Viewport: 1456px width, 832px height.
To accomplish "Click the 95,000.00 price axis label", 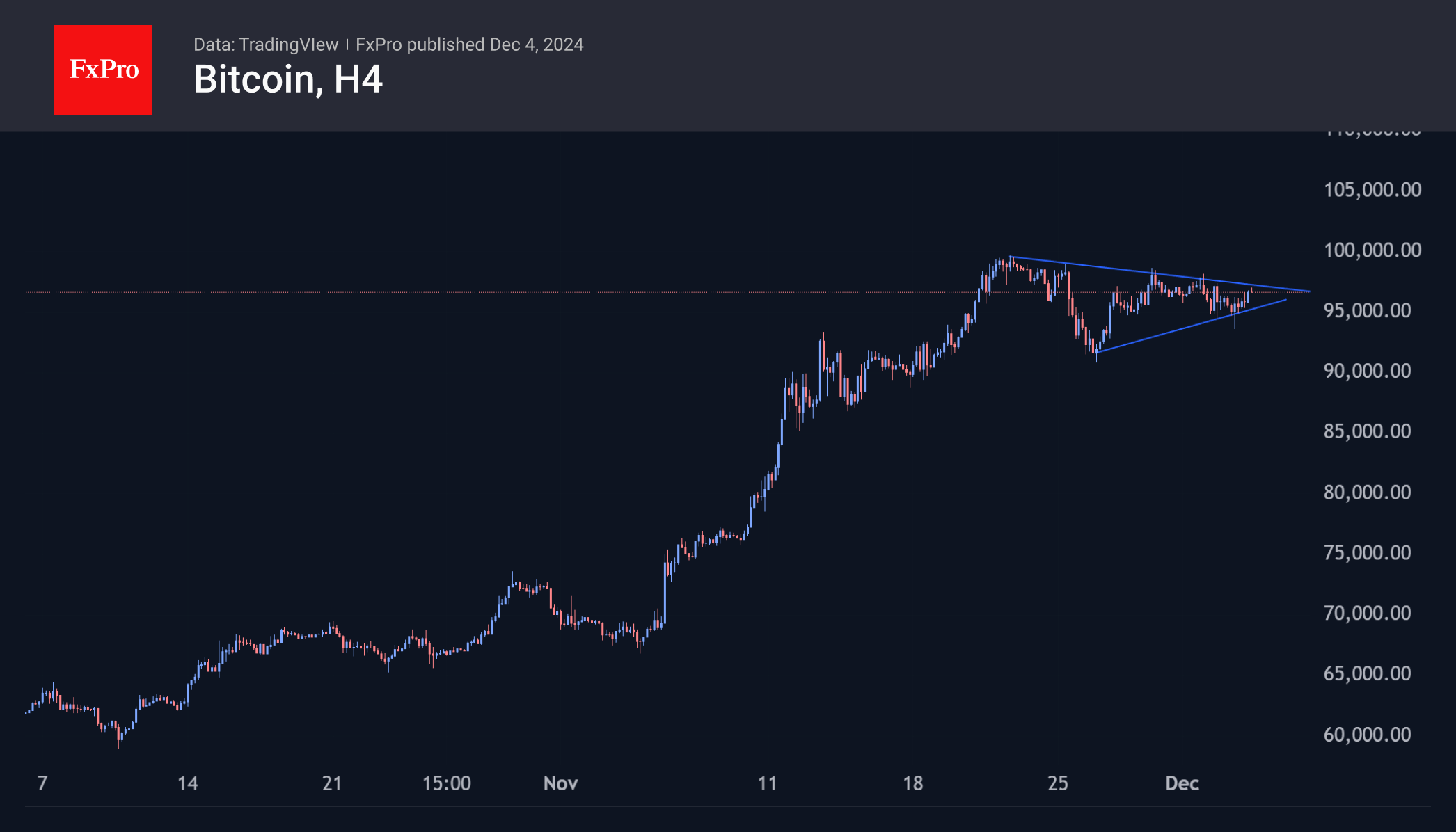I will 1367,310.
